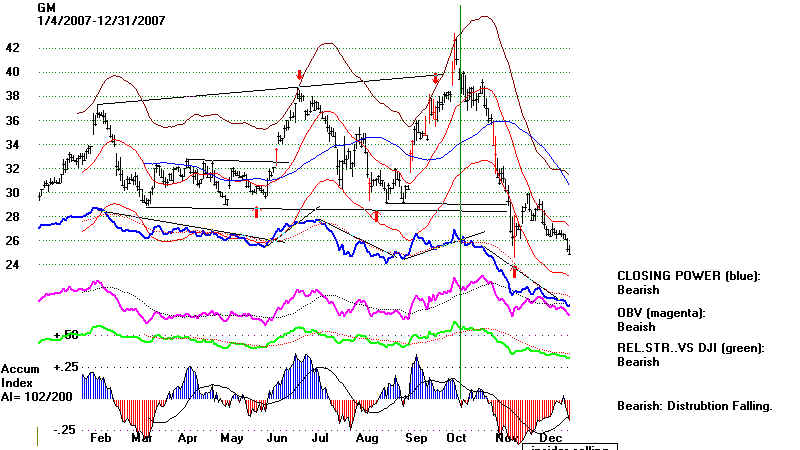
Task: Click the 32 price axis label
Action: point(13,168)
